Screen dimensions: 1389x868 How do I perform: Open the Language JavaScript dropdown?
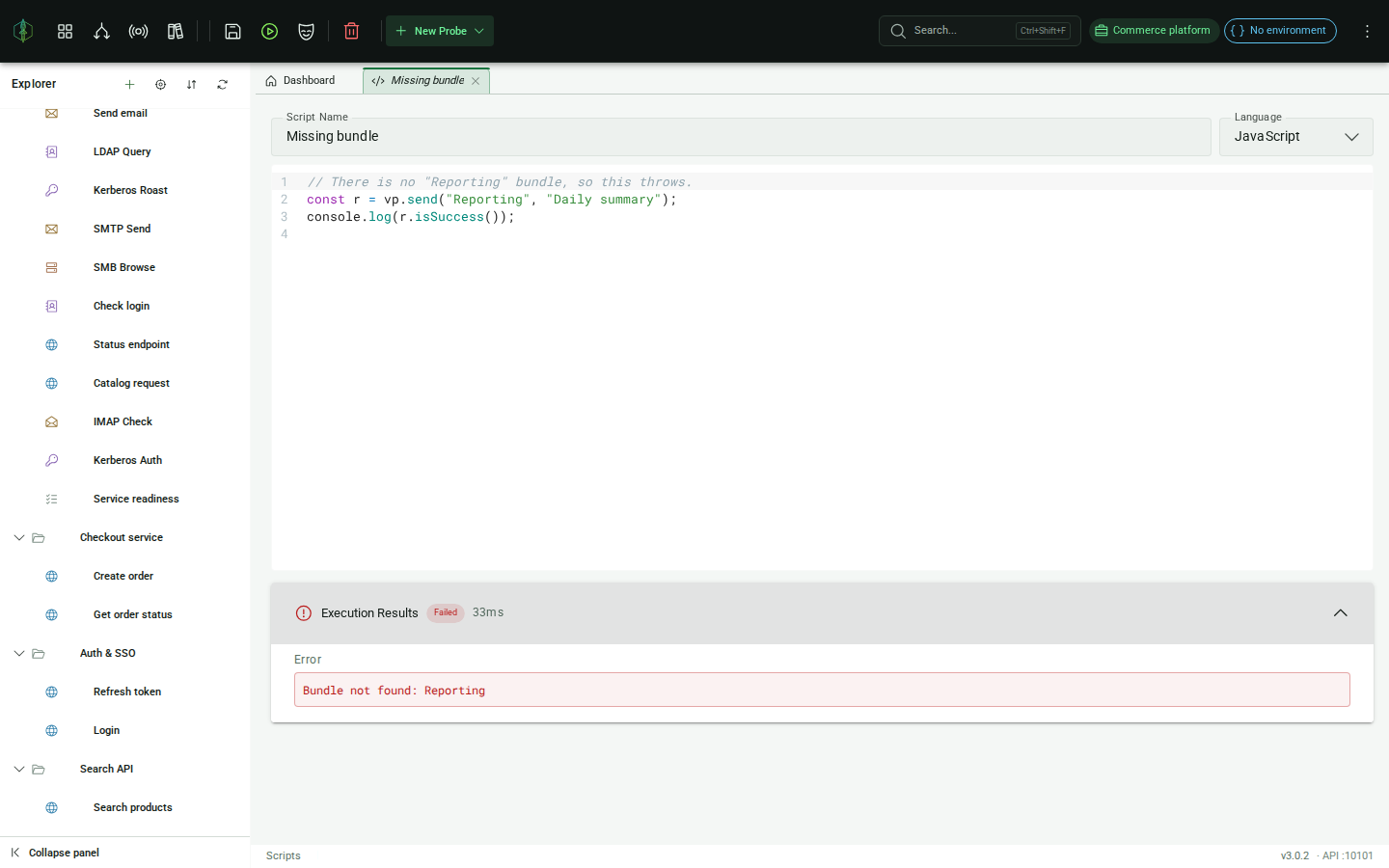pyautogui.click(x=1295, y=137)
